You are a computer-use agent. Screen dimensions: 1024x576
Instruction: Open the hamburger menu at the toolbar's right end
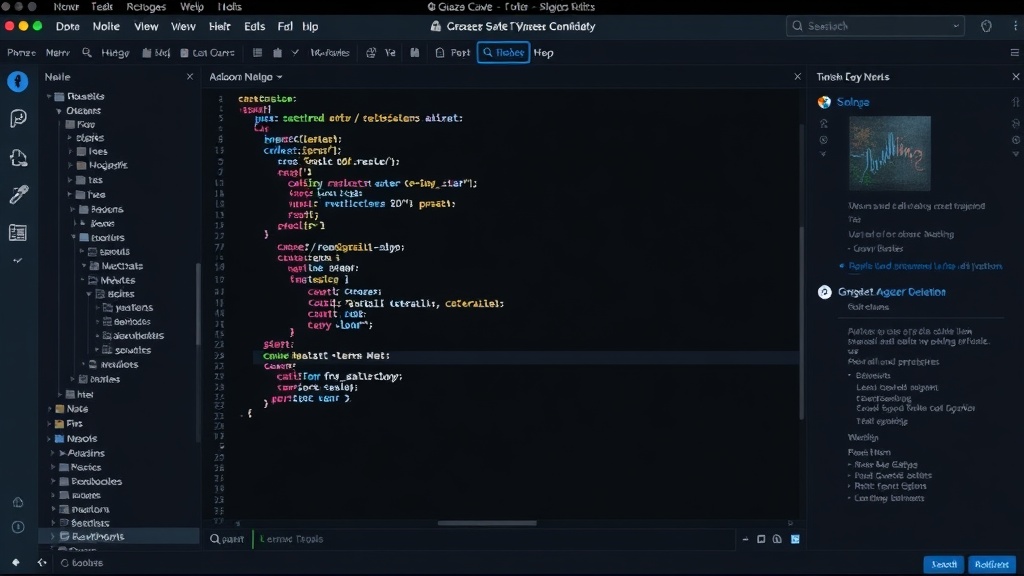click(x=1014, y=52)
